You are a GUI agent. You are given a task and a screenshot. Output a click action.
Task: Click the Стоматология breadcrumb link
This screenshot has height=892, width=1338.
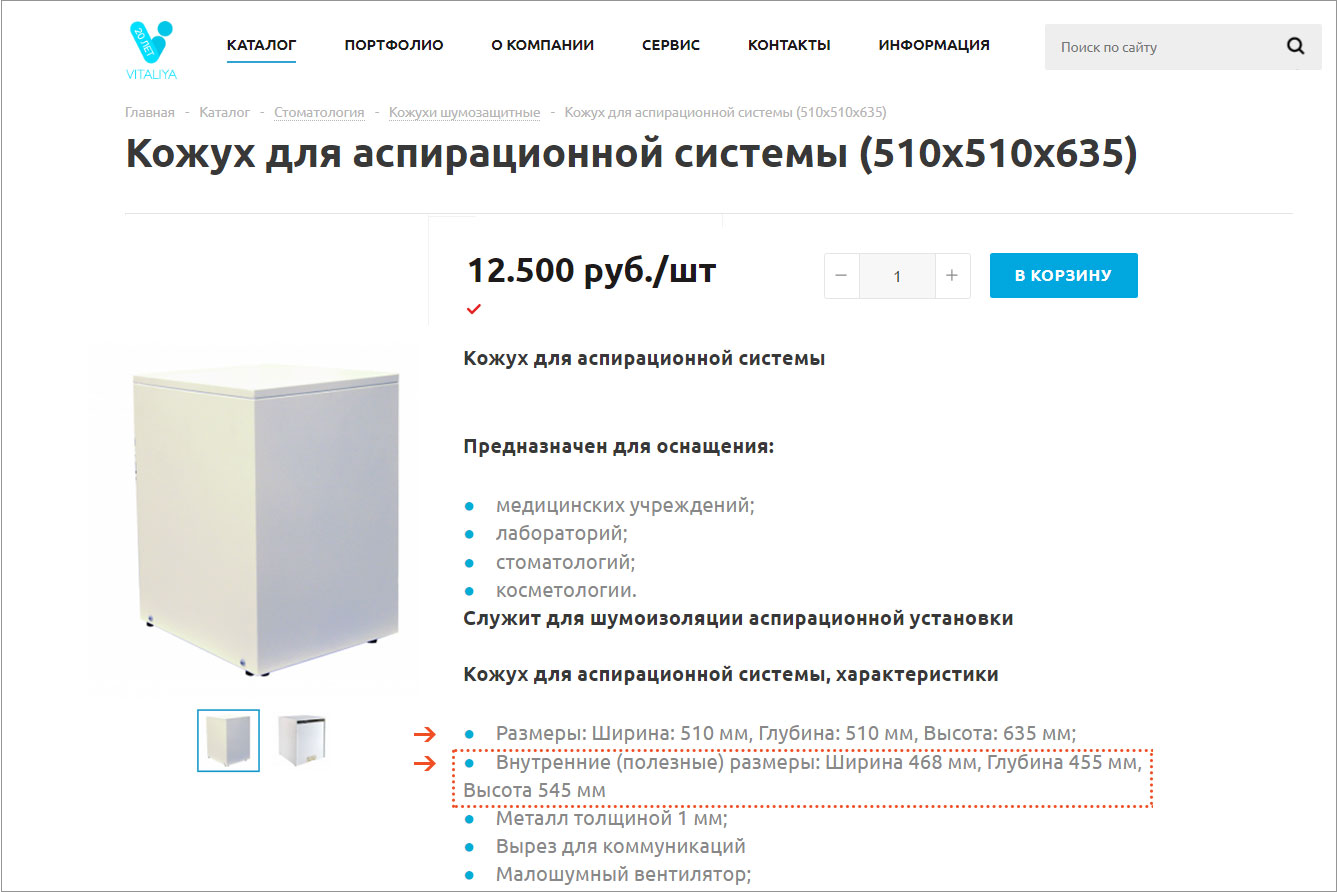pyautogui.click(x=319, y=112)
